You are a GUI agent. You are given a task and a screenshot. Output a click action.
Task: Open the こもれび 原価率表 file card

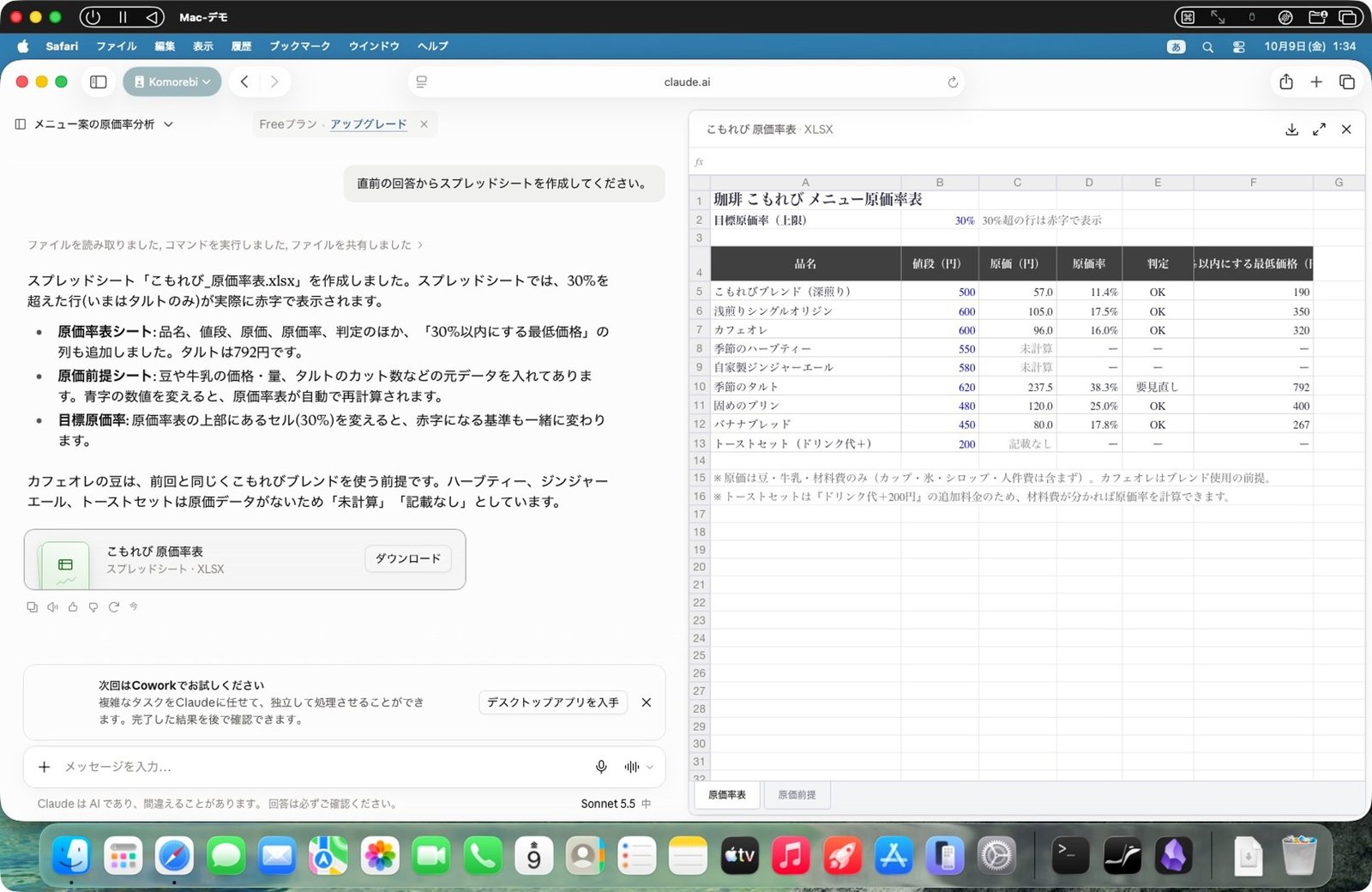pyautogui.click(x=244, y=559)
